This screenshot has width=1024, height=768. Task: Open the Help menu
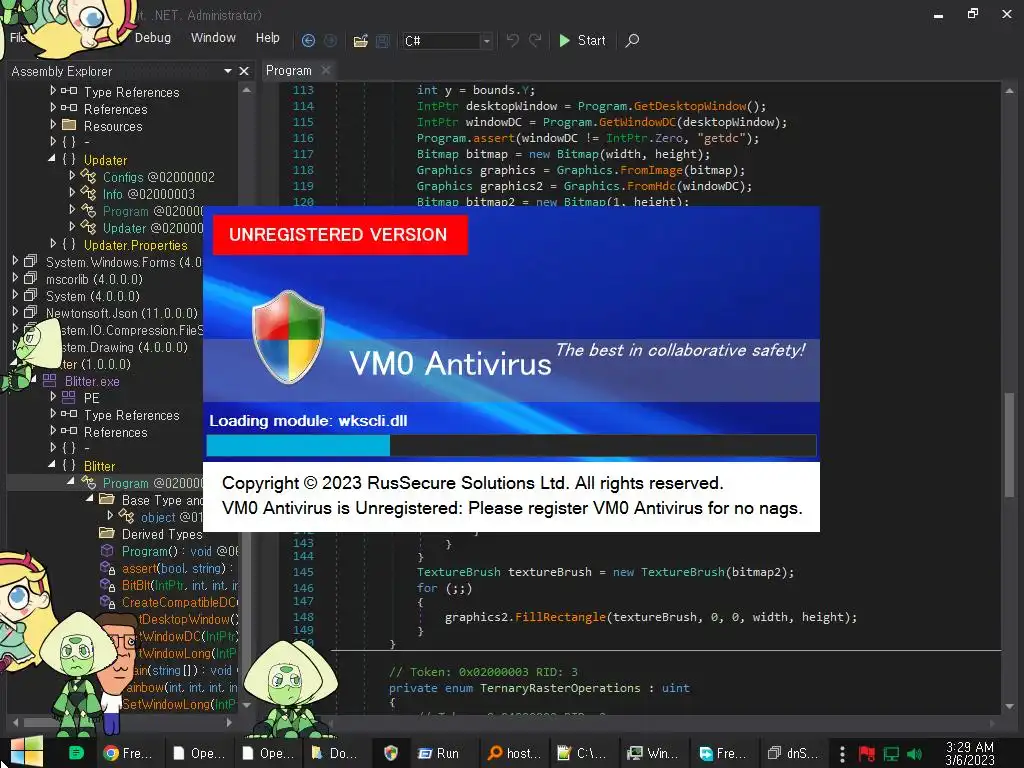tap(268, 38)
